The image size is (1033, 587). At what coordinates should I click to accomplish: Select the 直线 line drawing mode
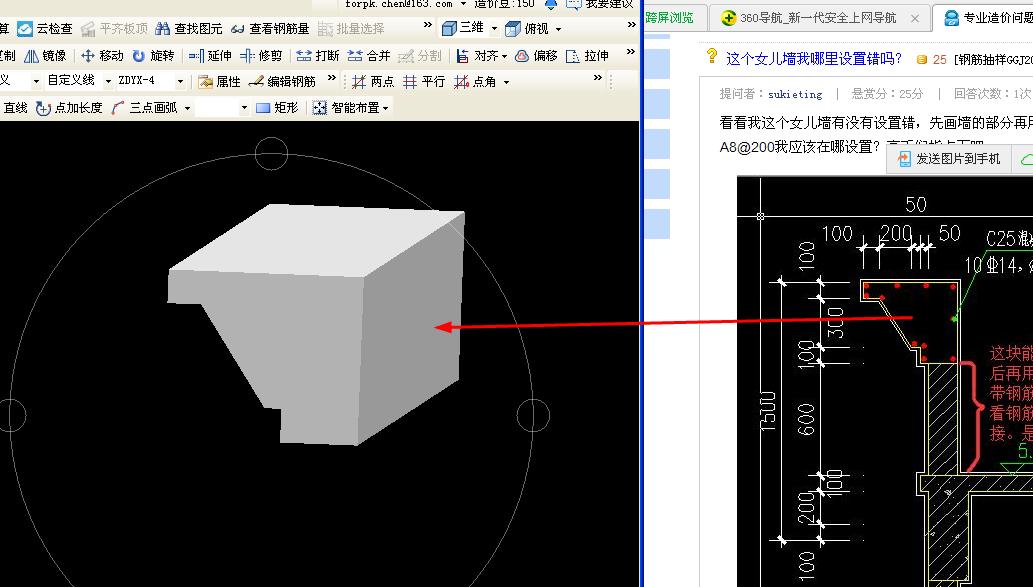click(x=15, y=107)
